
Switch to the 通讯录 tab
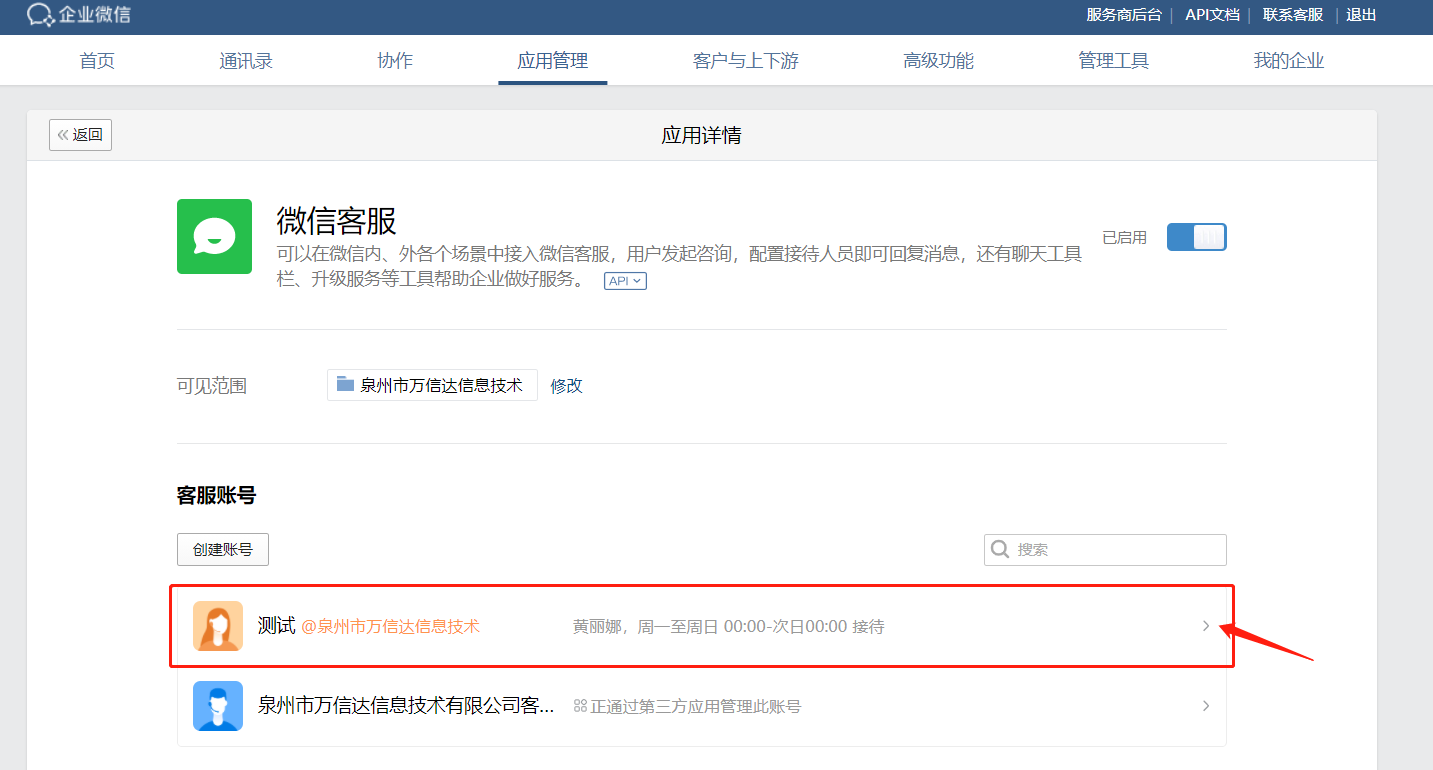[x=246, y=61]
